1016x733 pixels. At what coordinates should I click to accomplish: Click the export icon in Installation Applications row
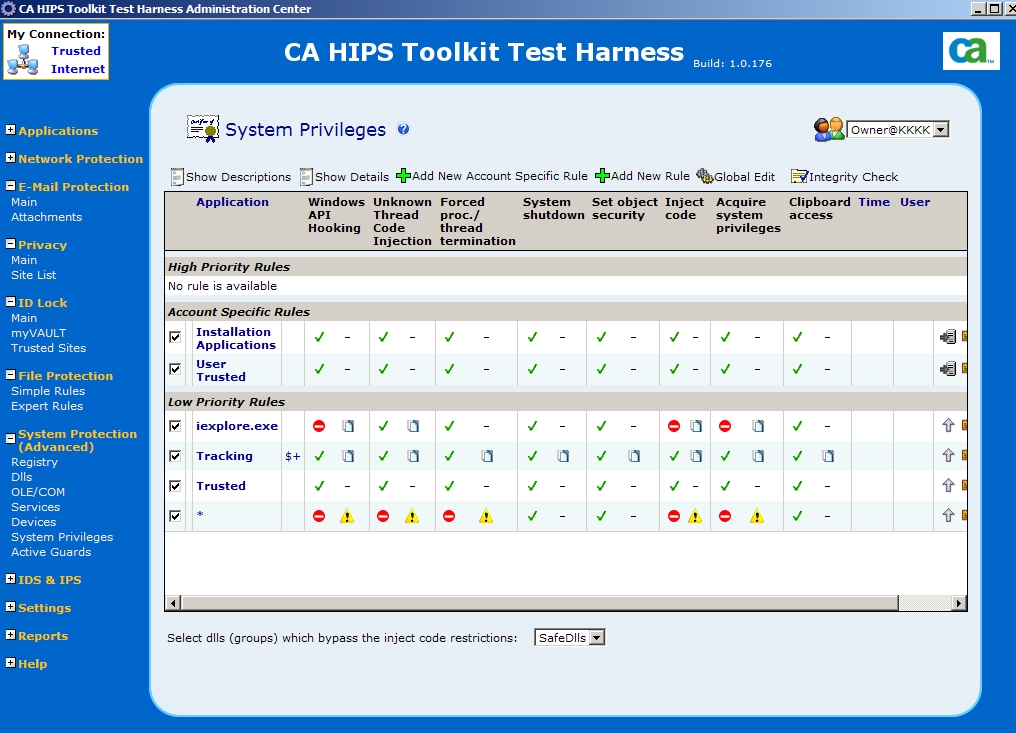click(x=947, y=336)
